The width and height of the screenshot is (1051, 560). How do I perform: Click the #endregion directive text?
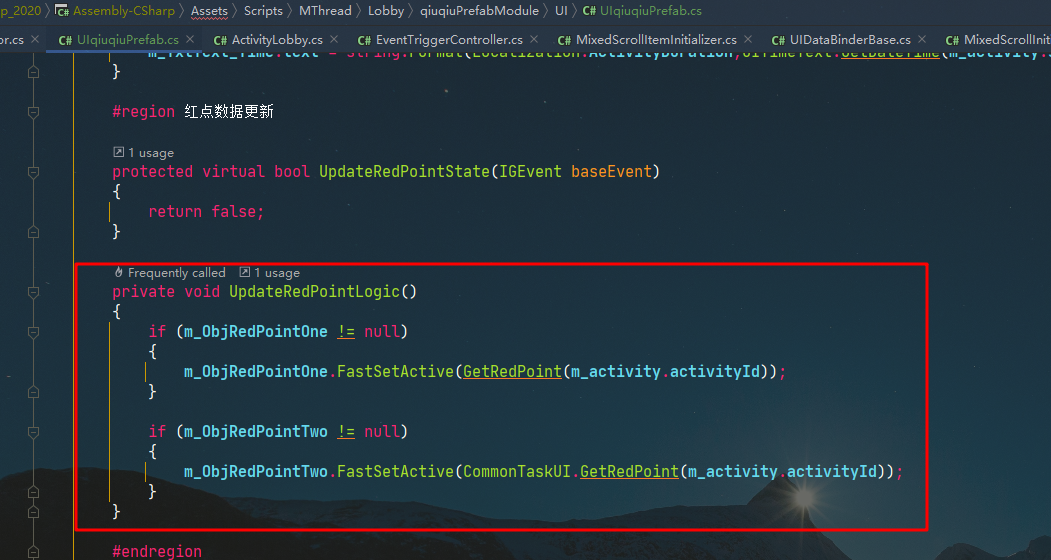pos(157,551)
